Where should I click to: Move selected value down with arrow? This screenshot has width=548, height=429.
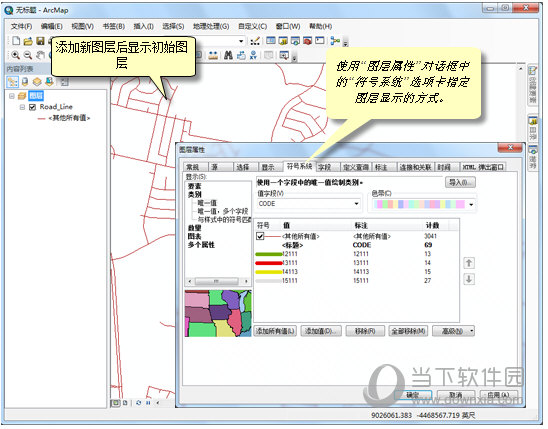coord(469,279)
